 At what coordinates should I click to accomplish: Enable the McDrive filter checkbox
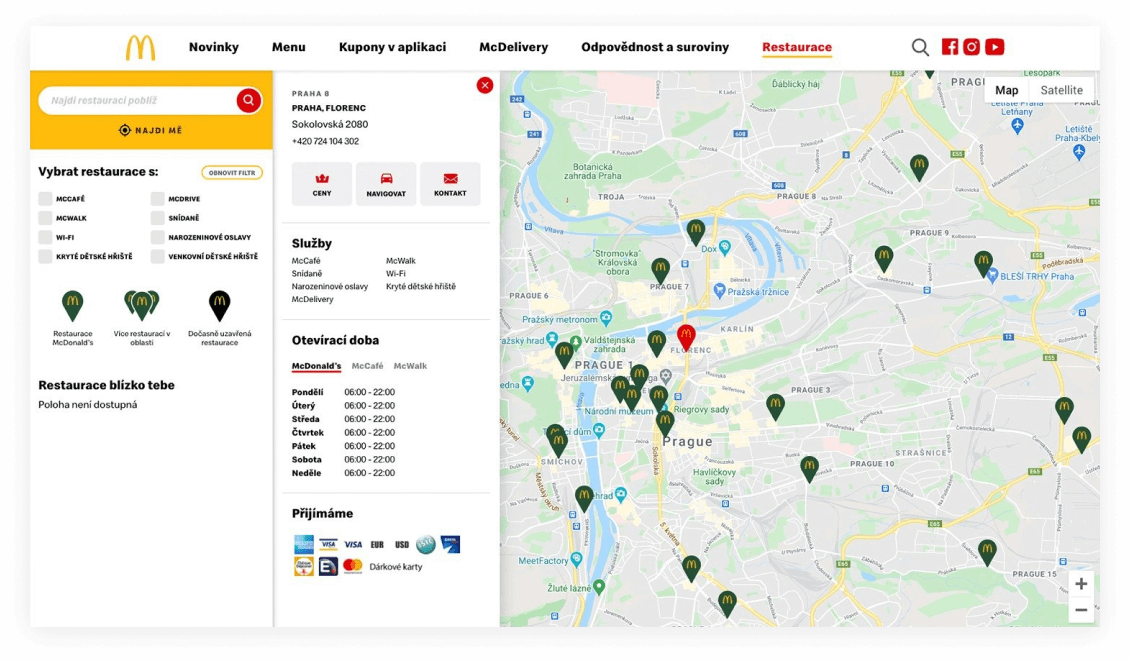pos(158,199)
